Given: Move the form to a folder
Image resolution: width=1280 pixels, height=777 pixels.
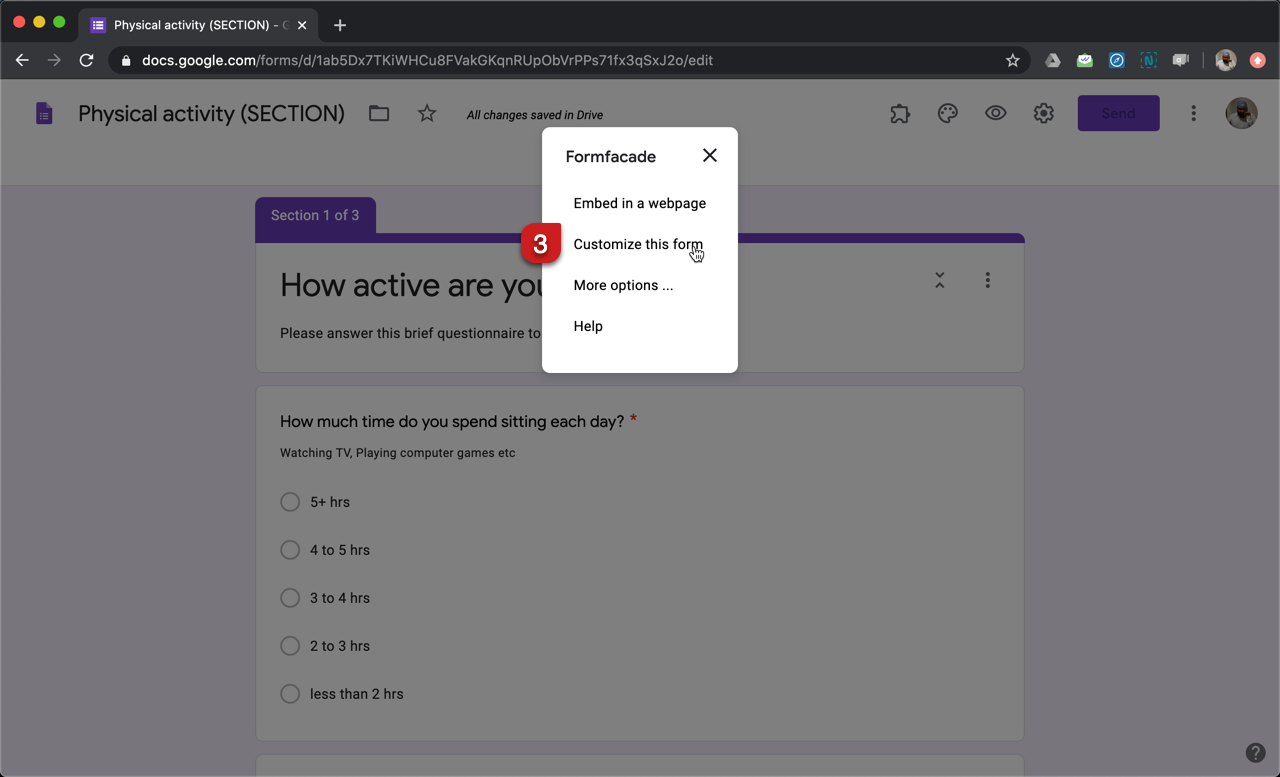Looking at the screenshot, I should 379,113.
